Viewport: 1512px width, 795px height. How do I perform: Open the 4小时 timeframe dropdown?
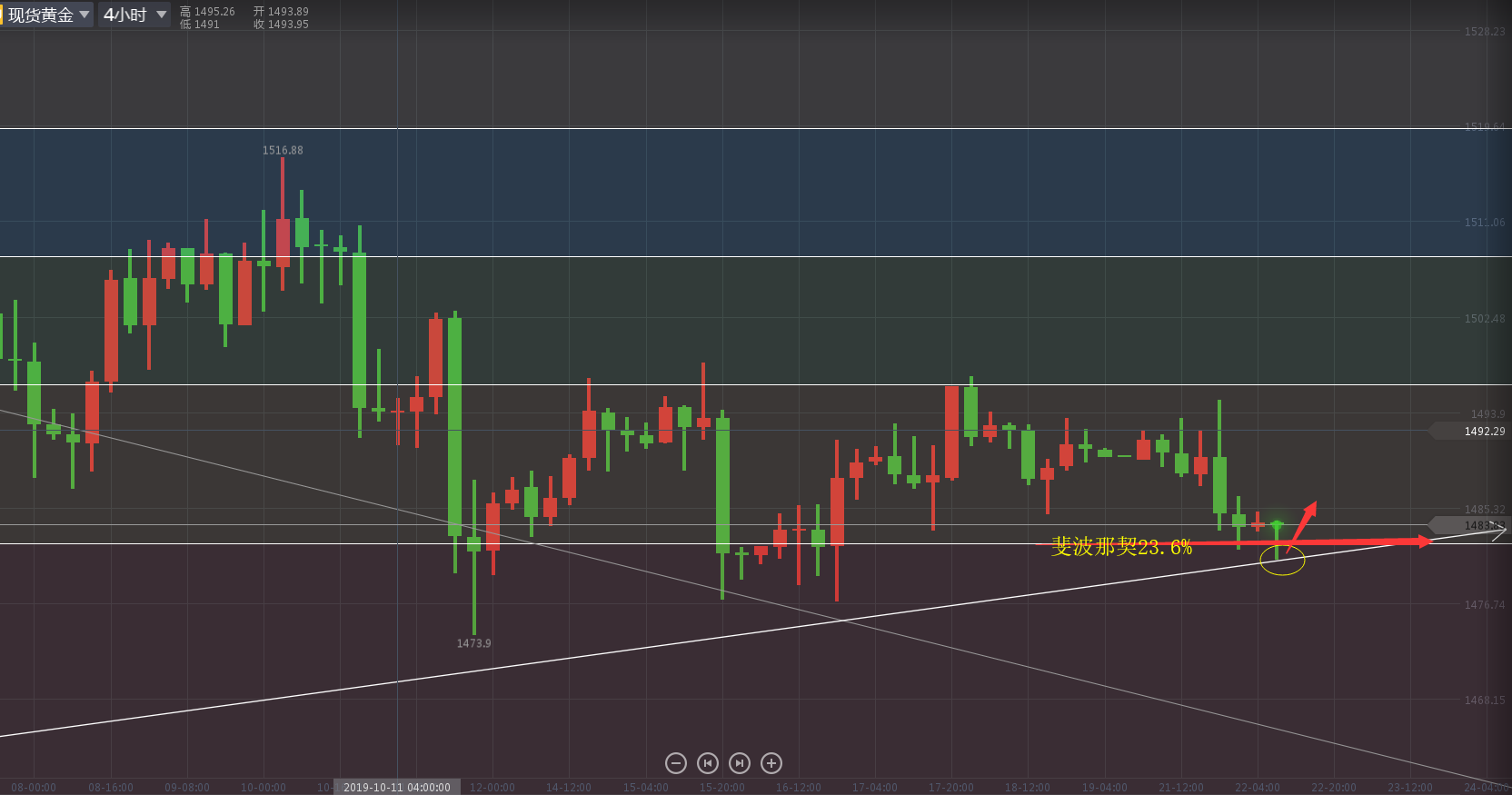(134, 15)
